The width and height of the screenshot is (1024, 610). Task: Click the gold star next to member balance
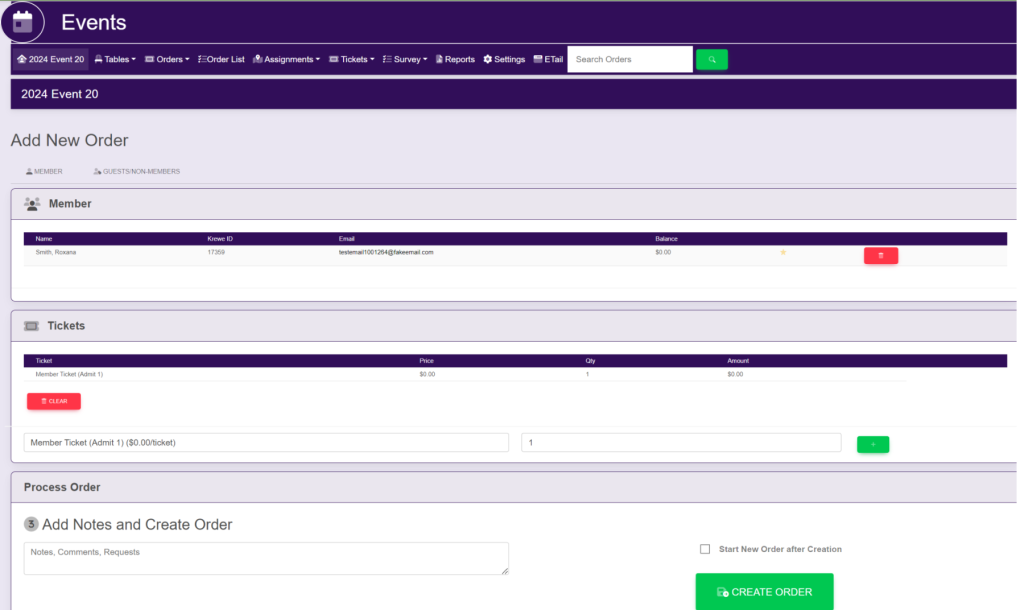click(x=783, y=253)
